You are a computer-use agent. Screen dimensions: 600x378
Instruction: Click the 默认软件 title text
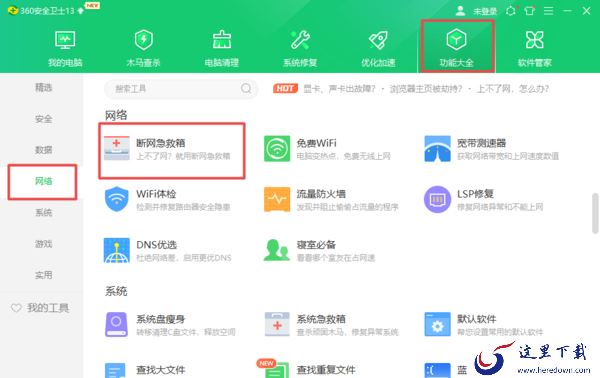[476, 319]
